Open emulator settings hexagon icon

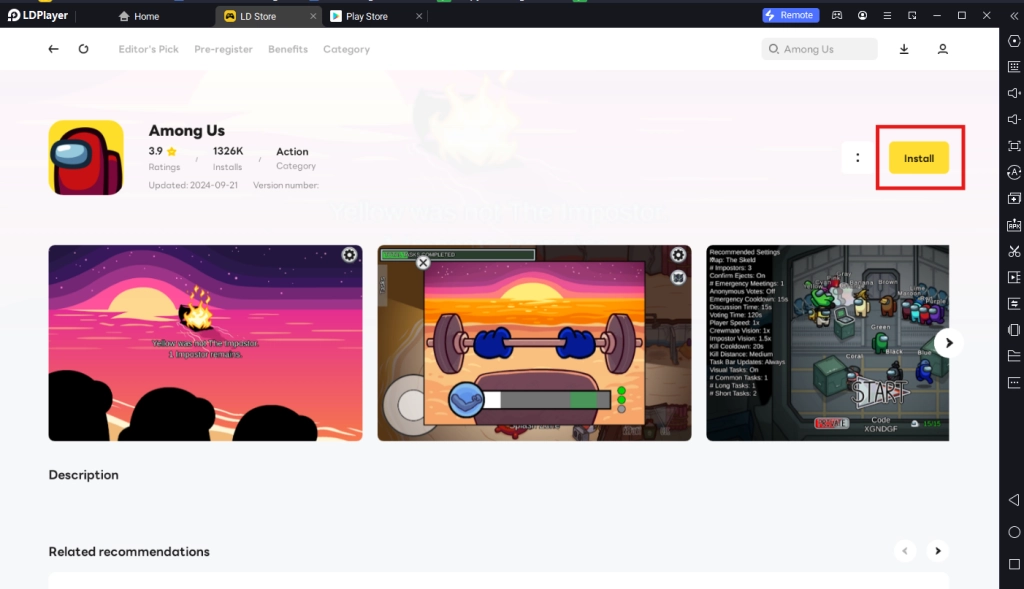(x=1014, y=40)
